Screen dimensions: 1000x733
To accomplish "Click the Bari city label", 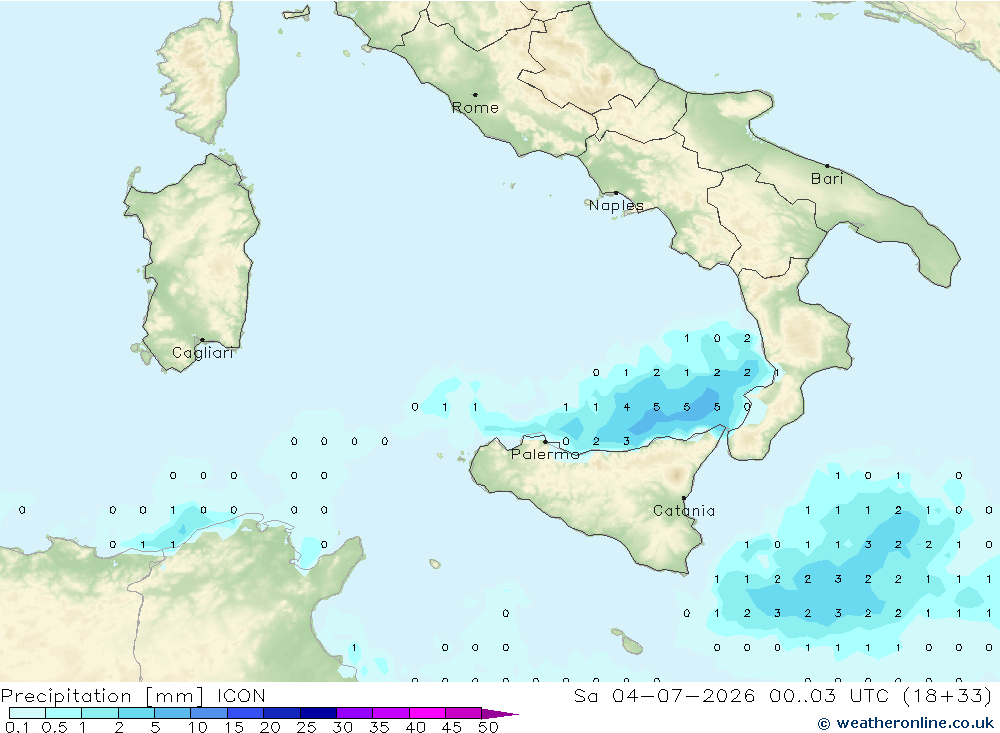I will click(827, 179).
